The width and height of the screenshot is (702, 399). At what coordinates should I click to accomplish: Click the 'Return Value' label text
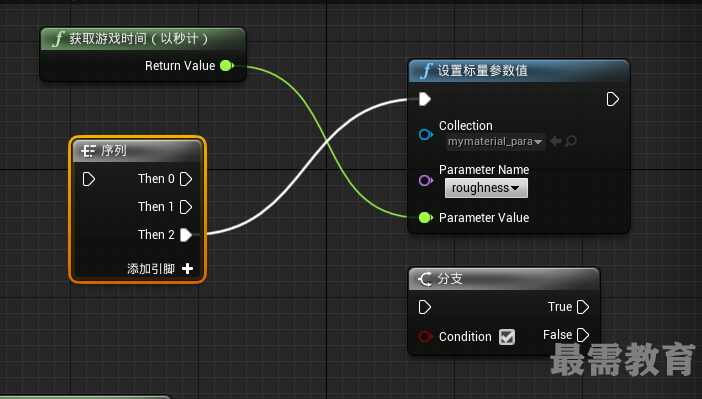[180, 66]
